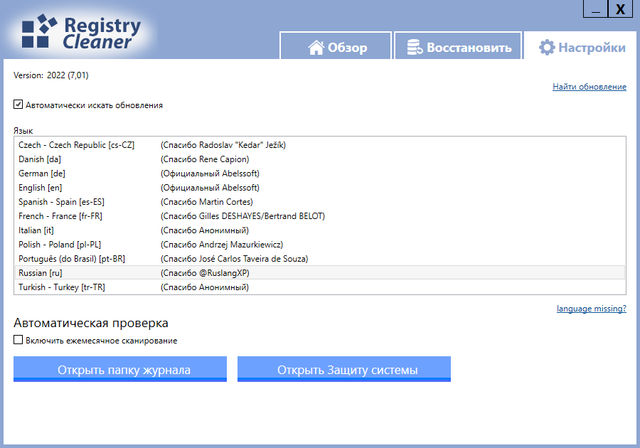
Task: Select Turkish - Turkey [tr-TR] language
Action: (x=320, y=287)
